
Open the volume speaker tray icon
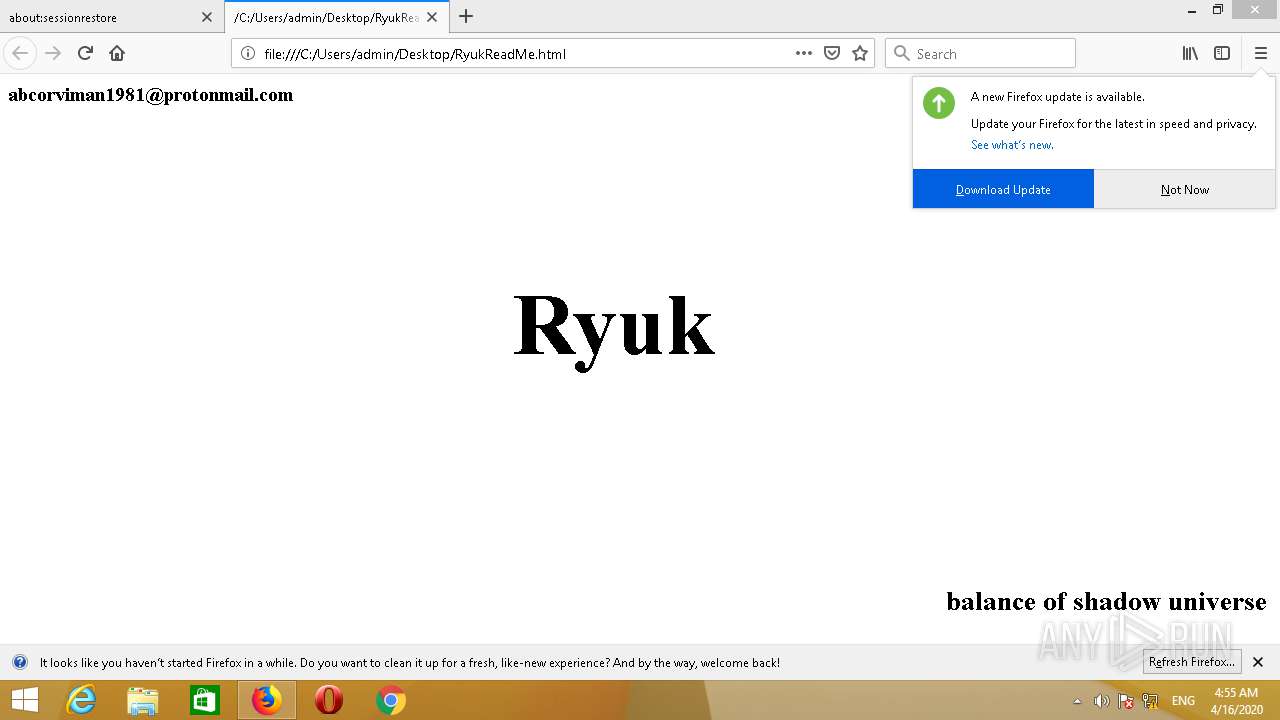pos(1101,701)
